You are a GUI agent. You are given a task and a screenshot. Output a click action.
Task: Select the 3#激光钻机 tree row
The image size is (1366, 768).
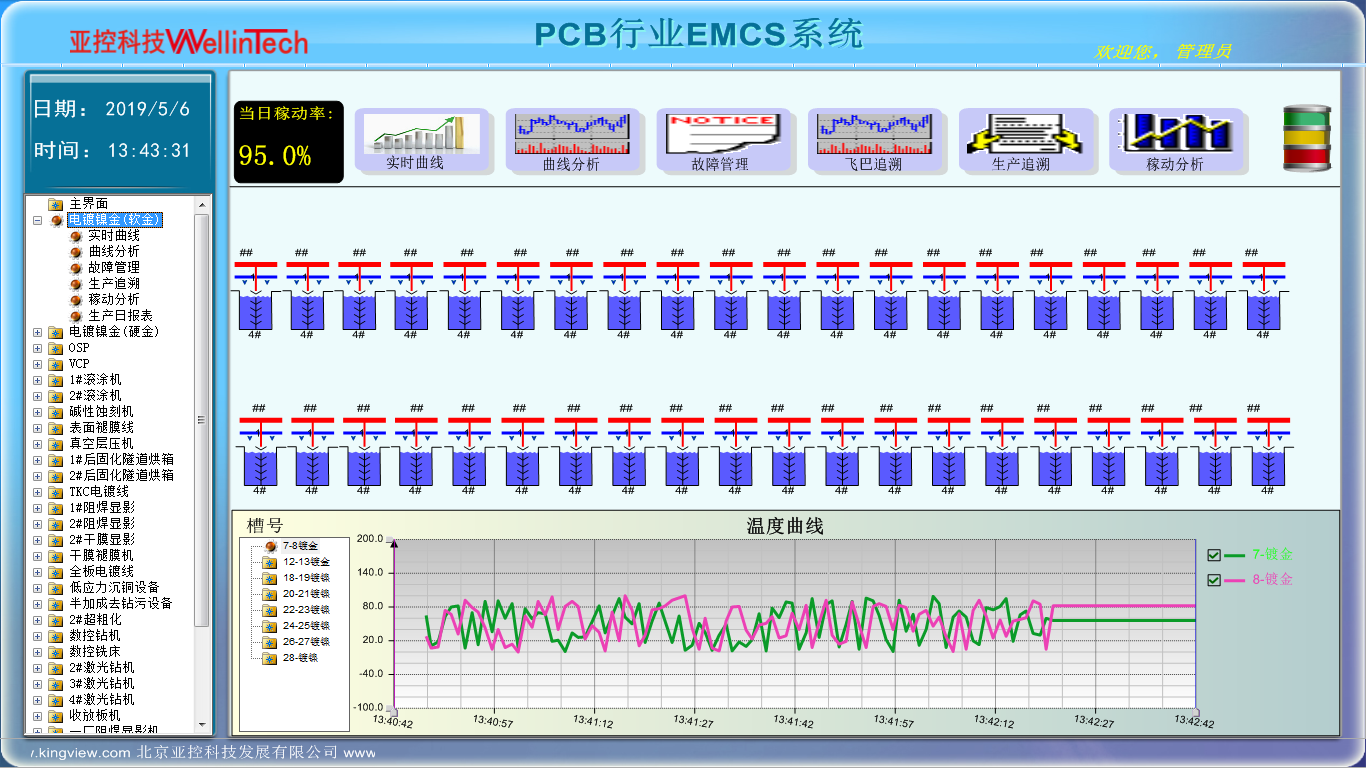pyautogui.click(x=101, y=684)
